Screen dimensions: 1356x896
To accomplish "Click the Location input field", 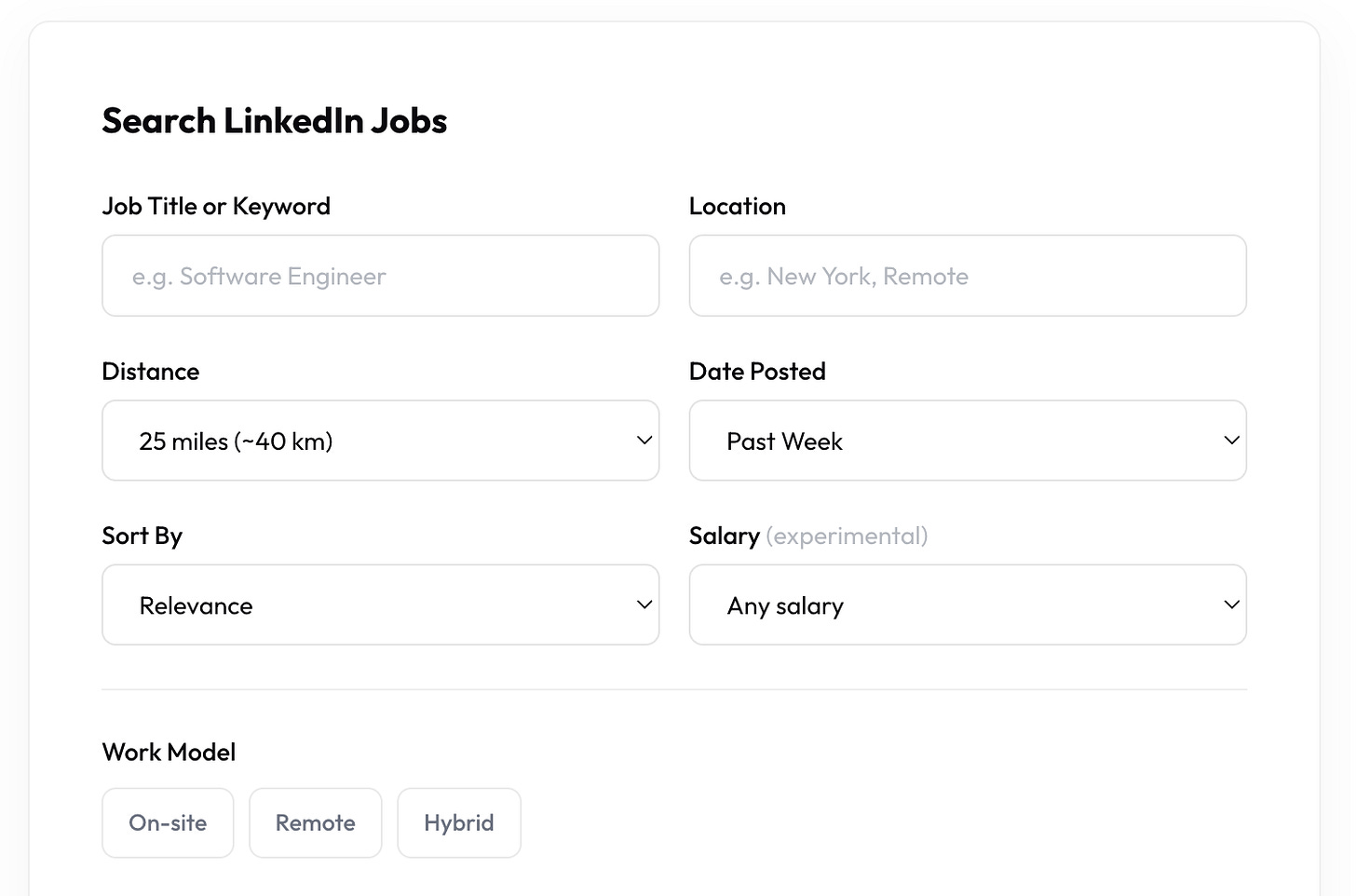I will click(x=968, y=276).
